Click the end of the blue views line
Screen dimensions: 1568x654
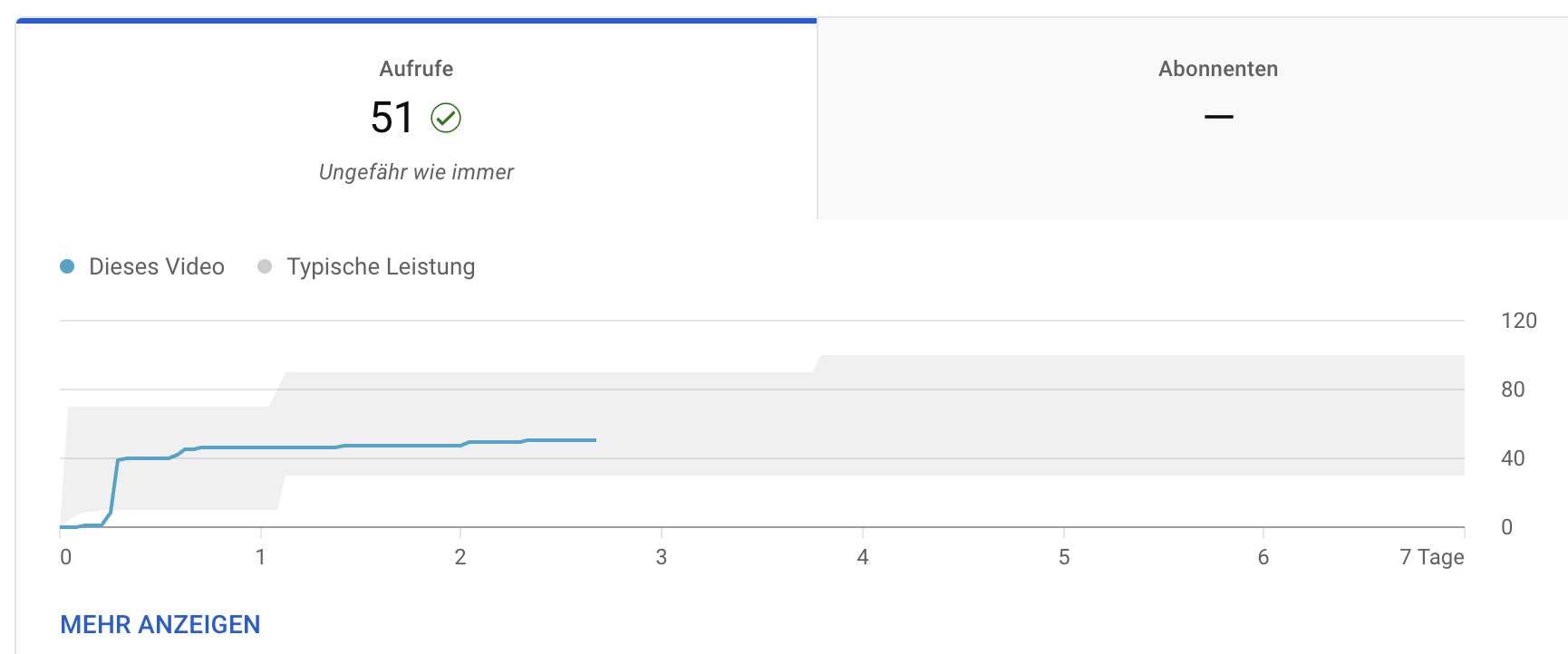[595, 440]
